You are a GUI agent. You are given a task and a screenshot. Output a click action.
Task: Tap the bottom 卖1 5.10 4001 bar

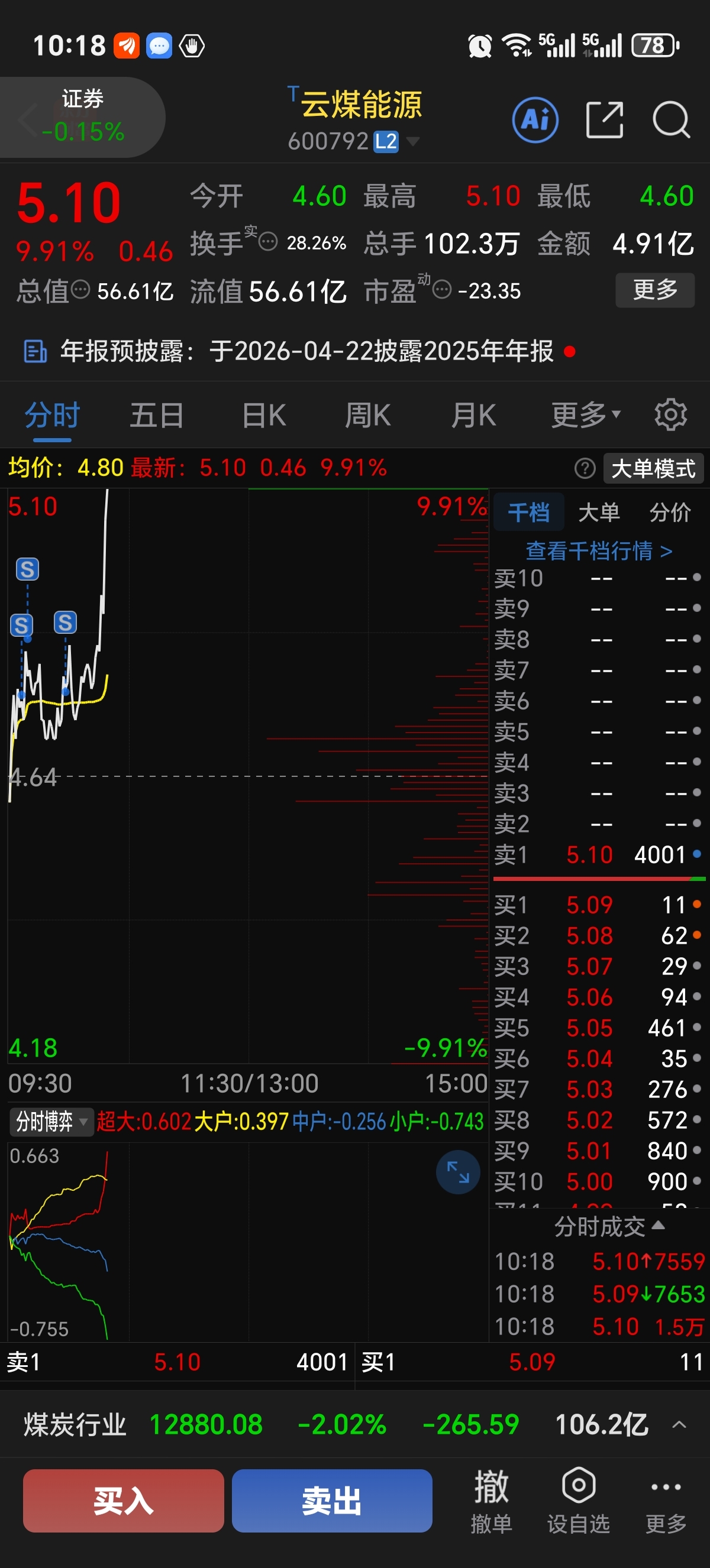pyautogui.click(x=177, y=1362)
